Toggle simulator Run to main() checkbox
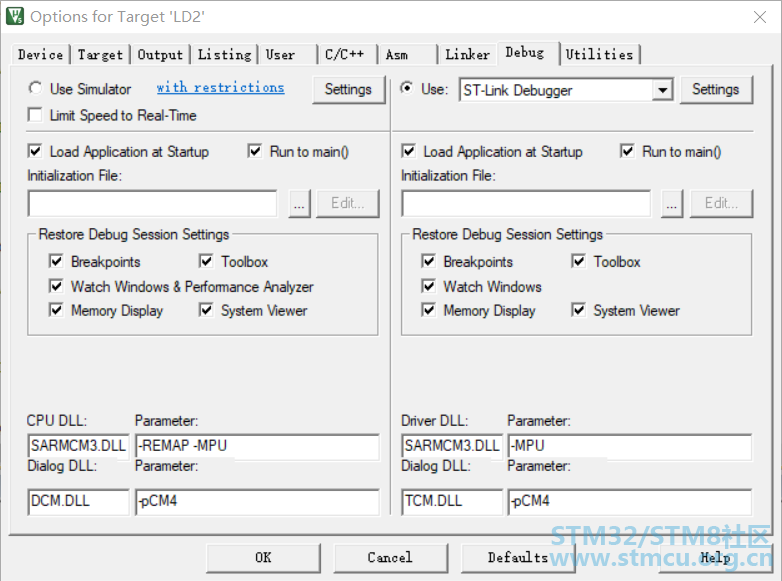Viewport: 782px width, 581px height. pyautogui.click(x=255, y=151)
